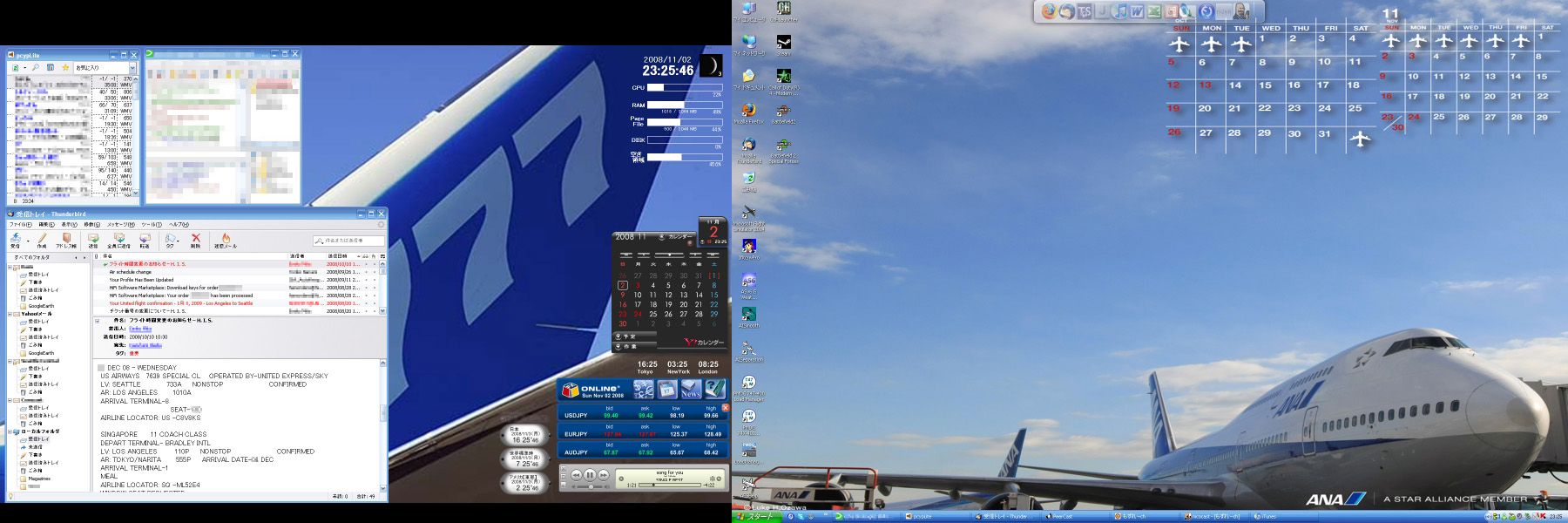This screenshot has height=523, width=1568.
Task: Open ツール menu in Thunderbird
Action: [x=150, y=225]
